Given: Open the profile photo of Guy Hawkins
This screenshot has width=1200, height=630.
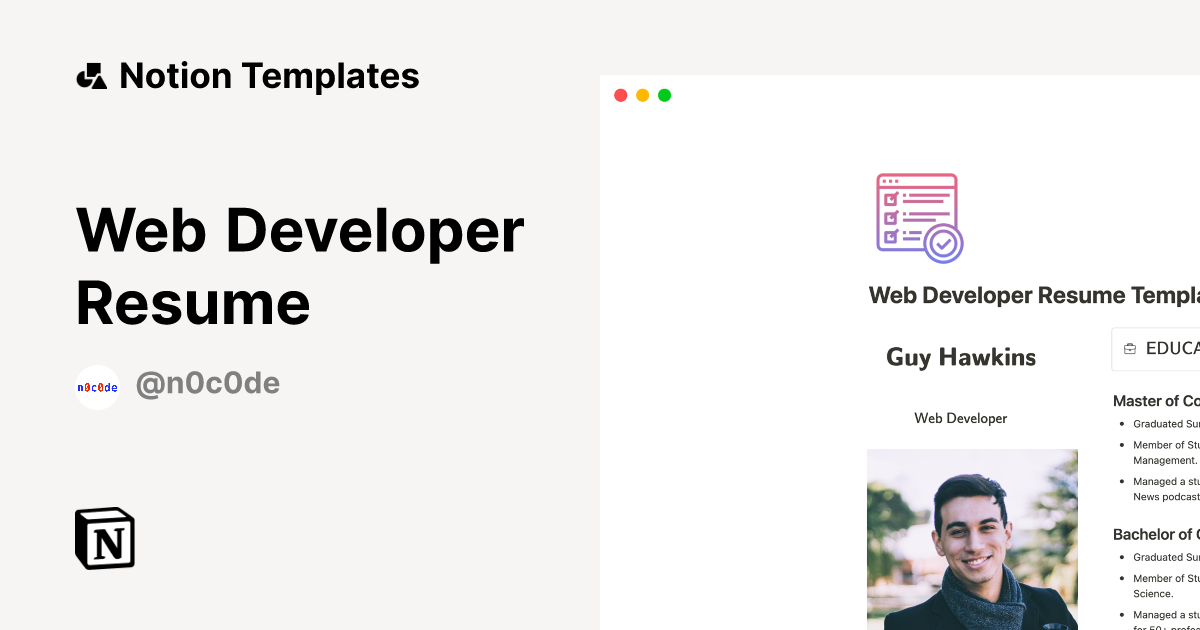Looking at the screenshot, I should pyautogui.click(x=972, y=539).
